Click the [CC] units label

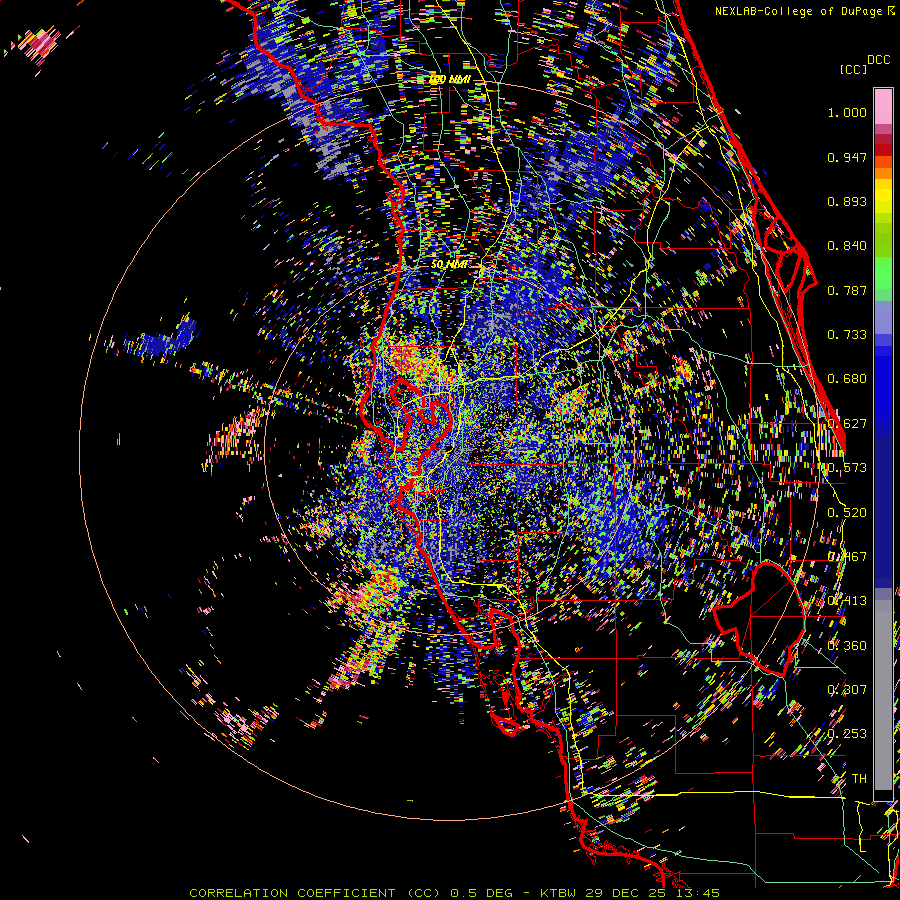854,69
